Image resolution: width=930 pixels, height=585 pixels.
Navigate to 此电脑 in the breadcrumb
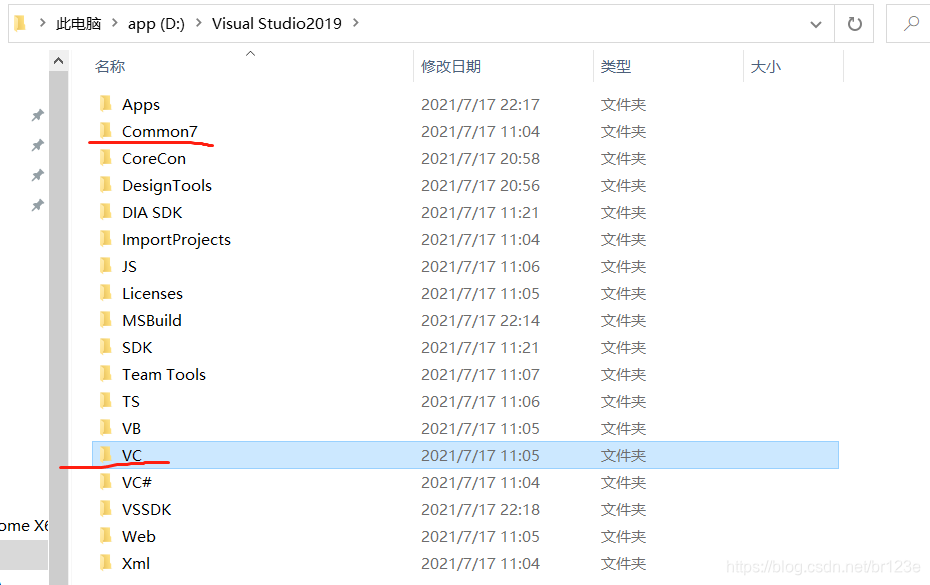[78, 23]
